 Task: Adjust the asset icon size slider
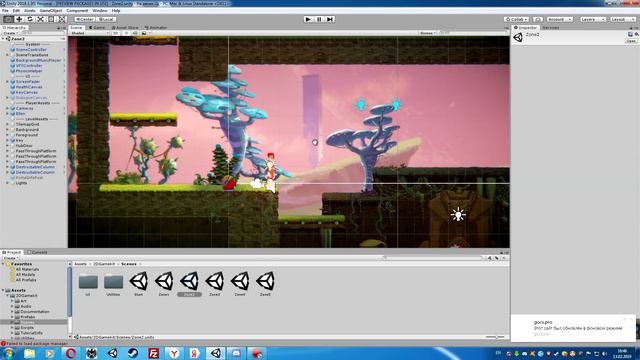[x=495, y=337]
